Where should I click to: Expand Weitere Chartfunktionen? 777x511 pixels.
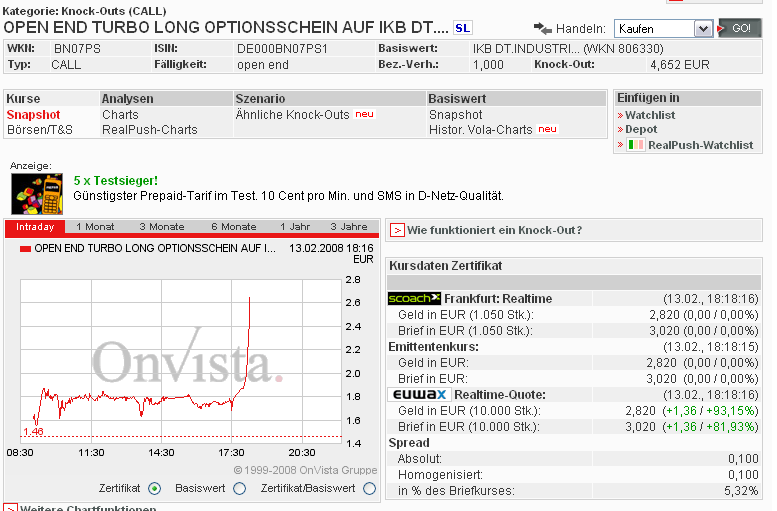[88, 508]
